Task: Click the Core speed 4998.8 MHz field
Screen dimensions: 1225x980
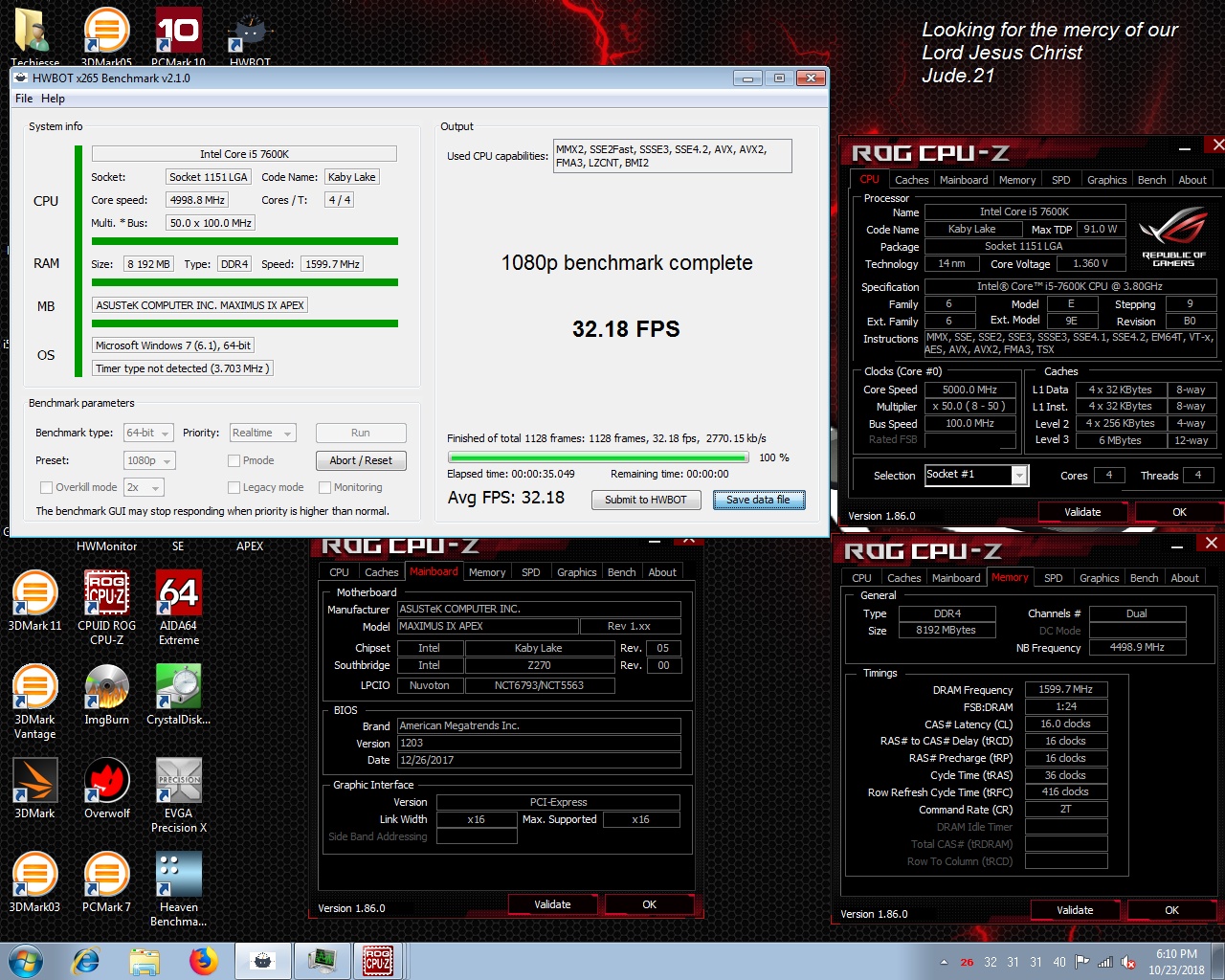Action: [197, 200]
